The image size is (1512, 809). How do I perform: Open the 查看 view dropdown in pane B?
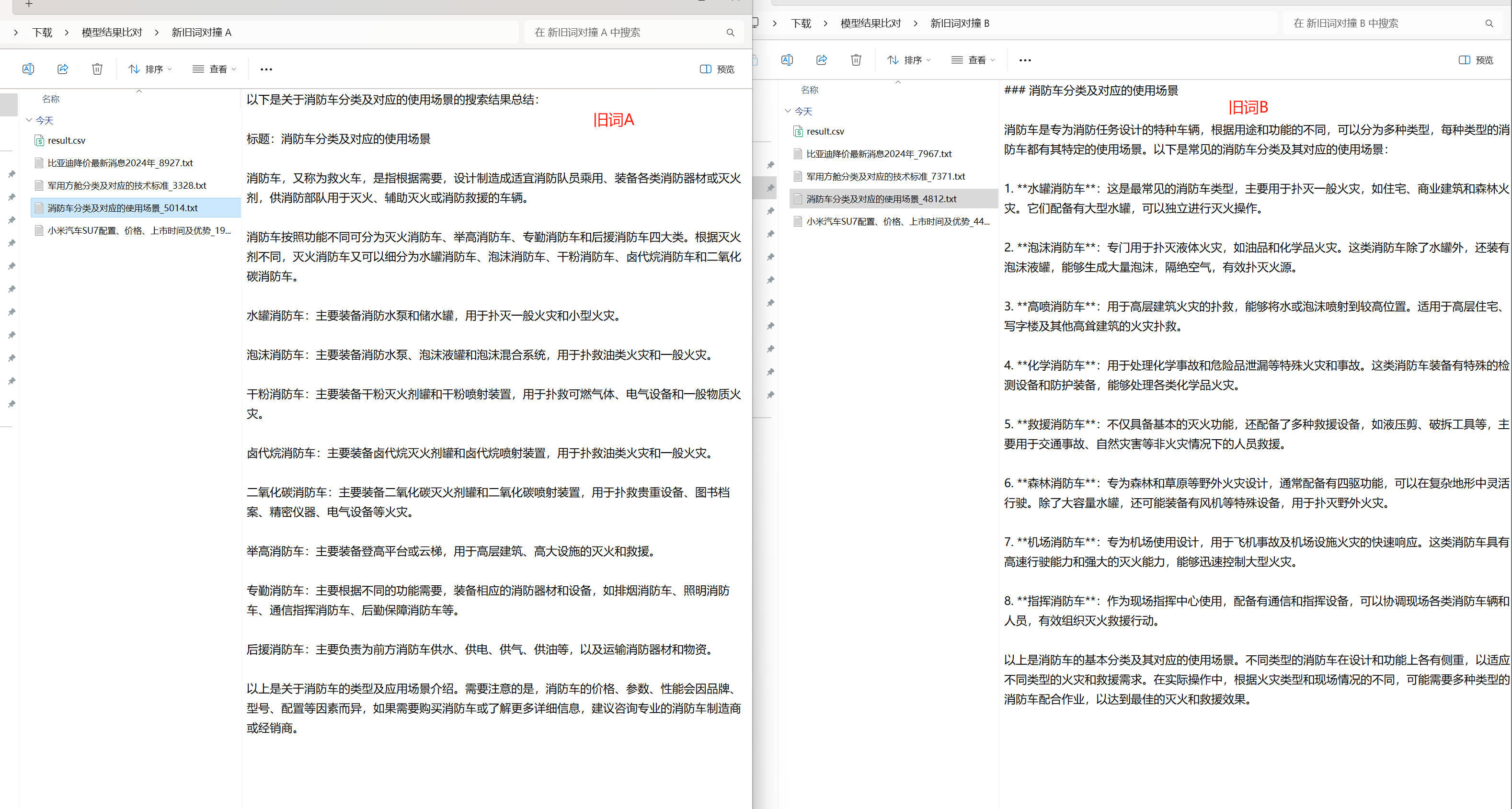973,60
